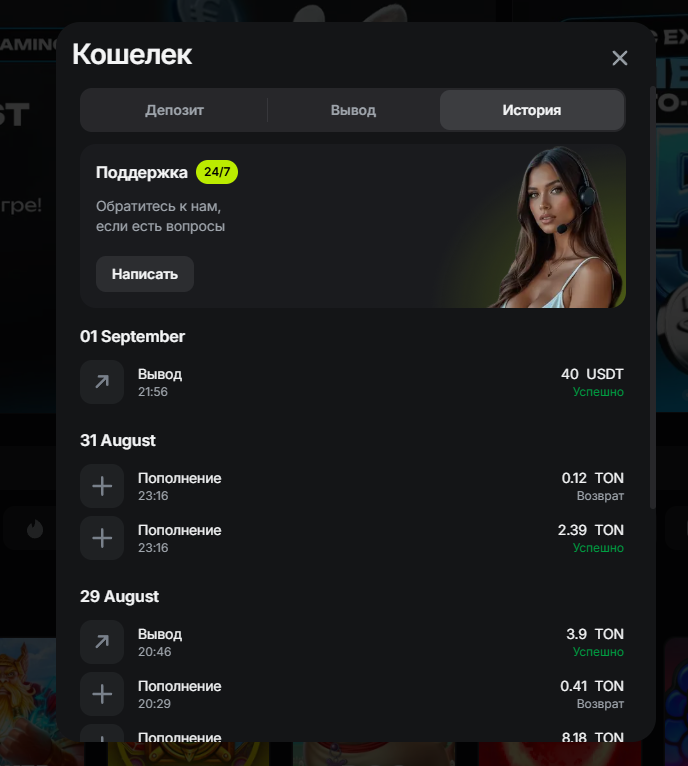The image size is (688, 766).
Task: Click the Поддержка heading
Action: coord(142,172)
